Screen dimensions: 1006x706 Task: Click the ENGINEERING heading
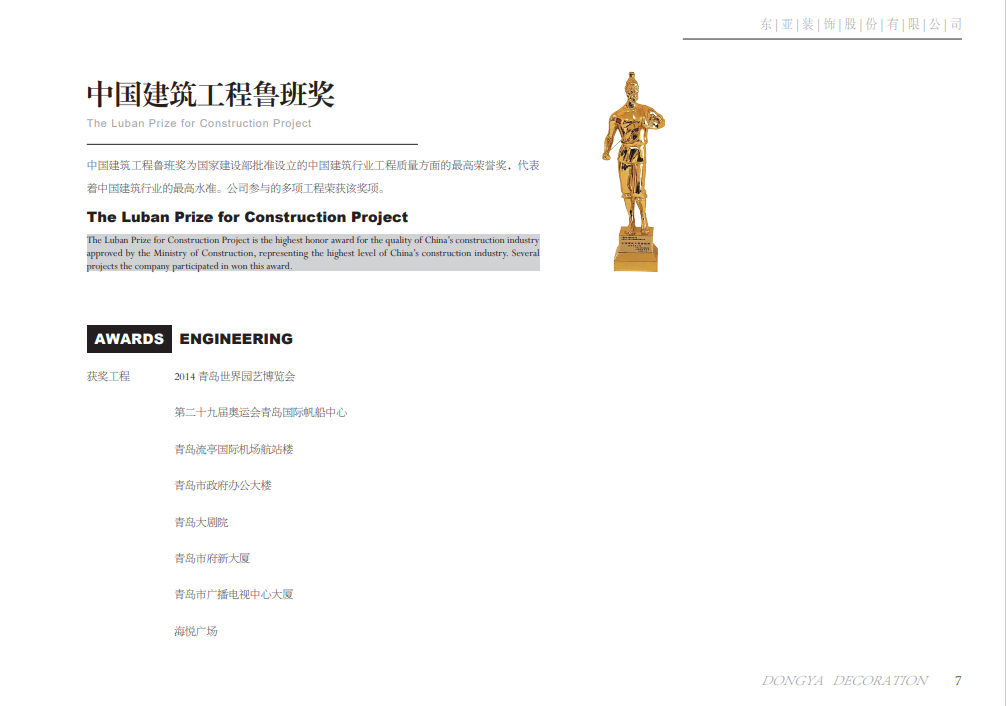(x=236, y=339)
